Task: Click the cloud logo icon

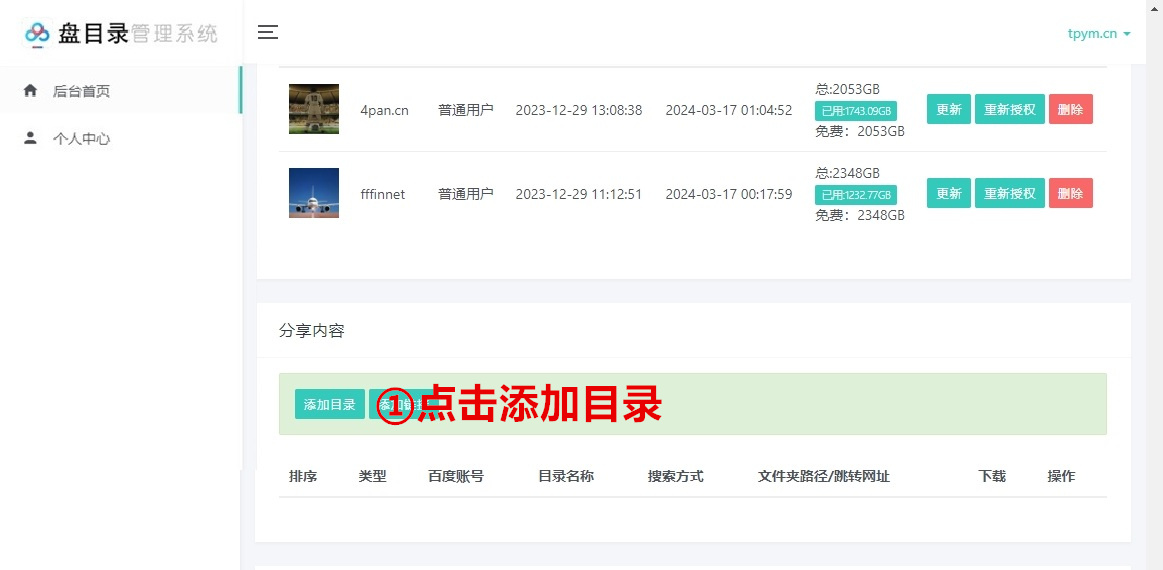Action: [36, 33]
